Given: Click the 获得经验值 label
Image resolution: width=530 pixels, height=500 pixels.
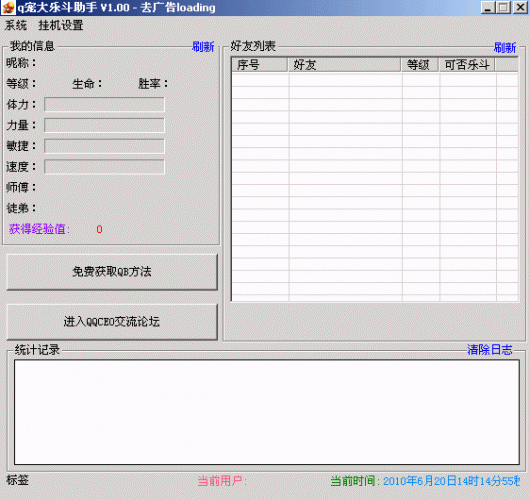Looking at the screenshot, I should (39, 229).
